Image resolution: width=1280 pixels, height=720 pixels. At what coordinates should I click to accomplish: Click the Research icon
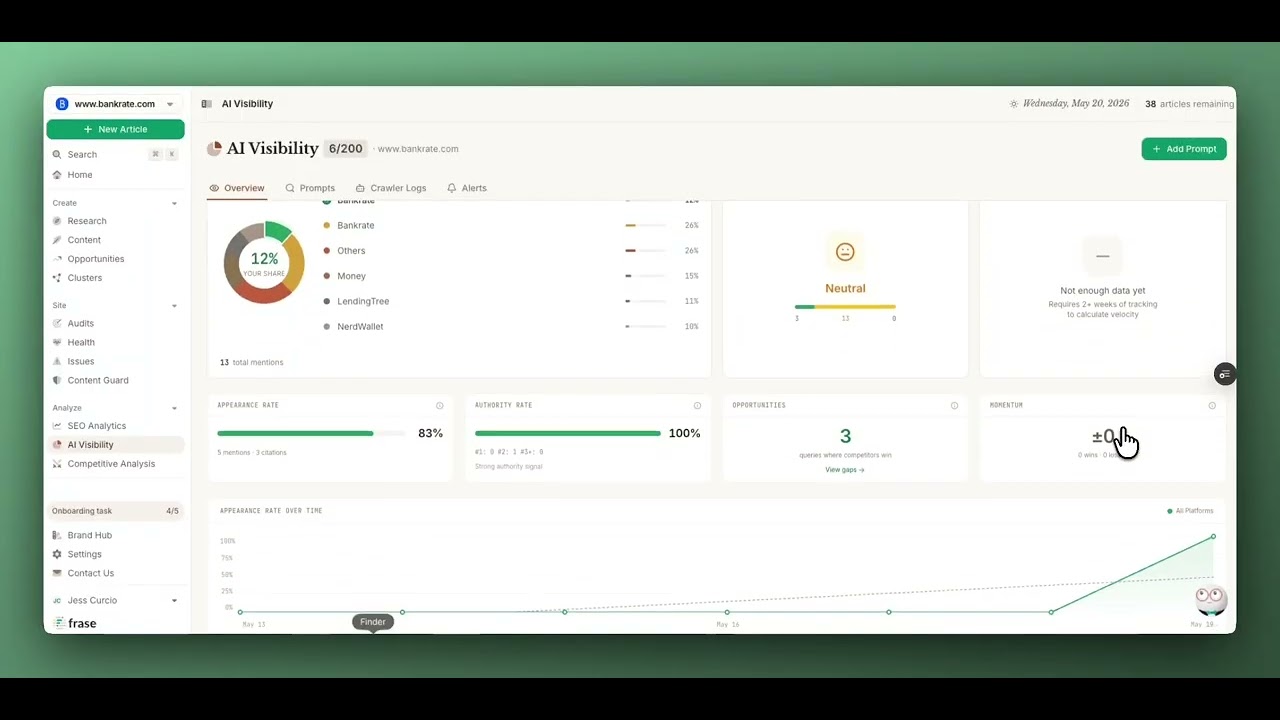click(57, 221)
